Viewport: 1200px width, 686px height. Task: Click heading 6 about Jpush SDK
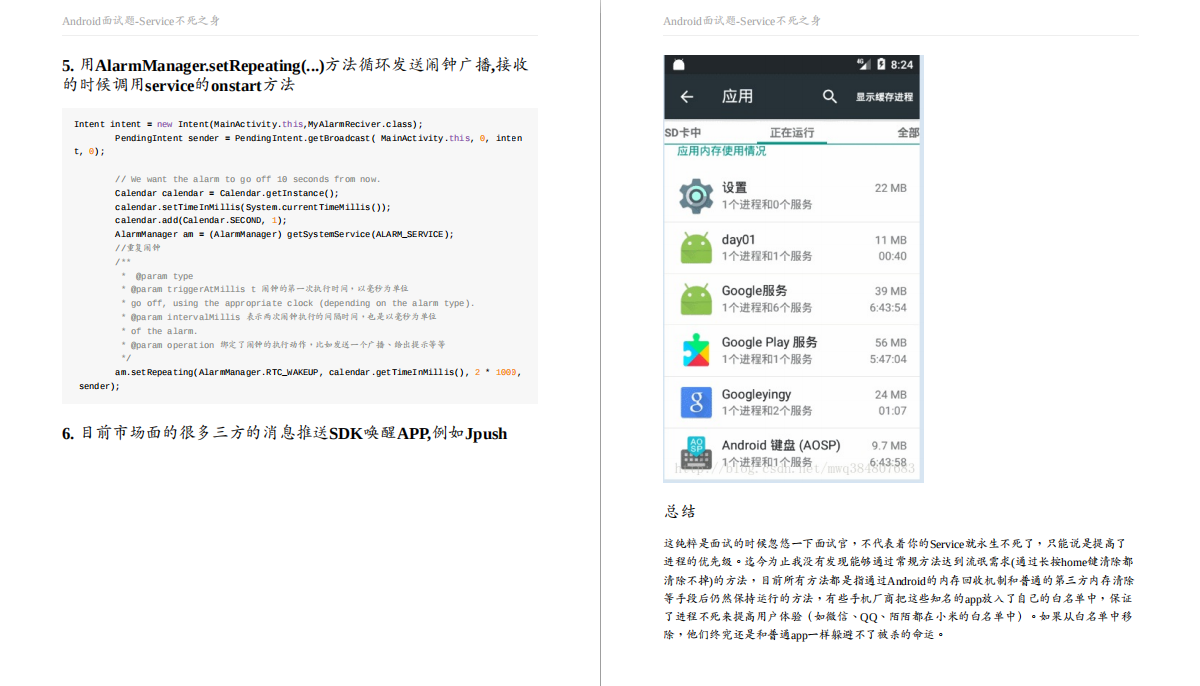[x=285, y=433]
